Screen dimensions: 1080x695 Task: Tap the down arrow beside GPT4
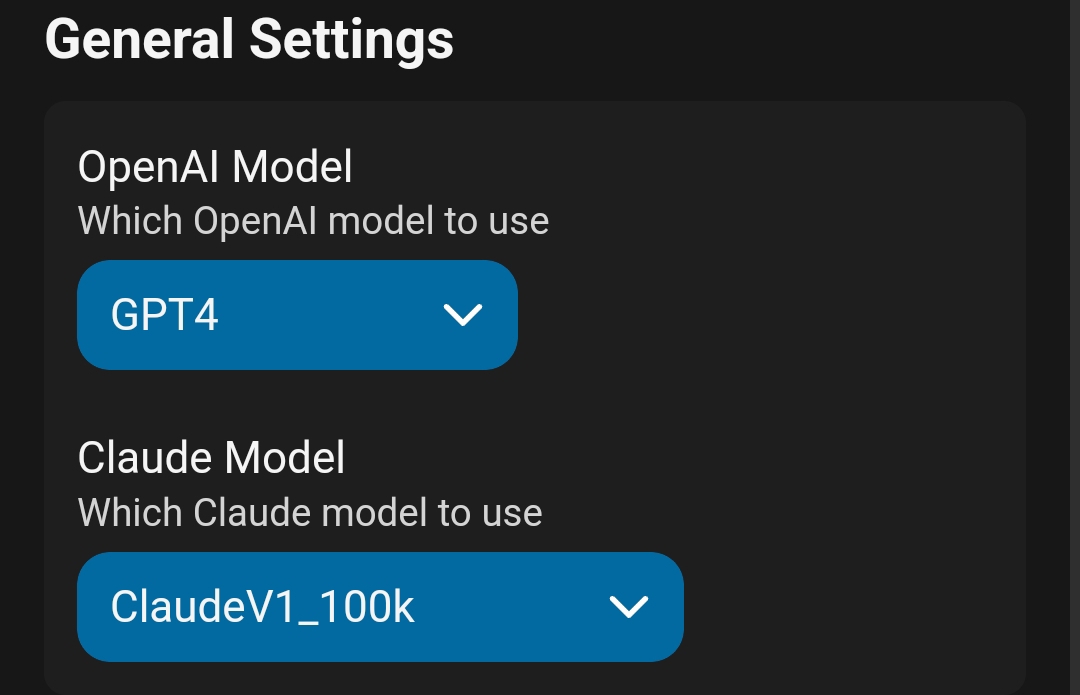pos(462,316)
